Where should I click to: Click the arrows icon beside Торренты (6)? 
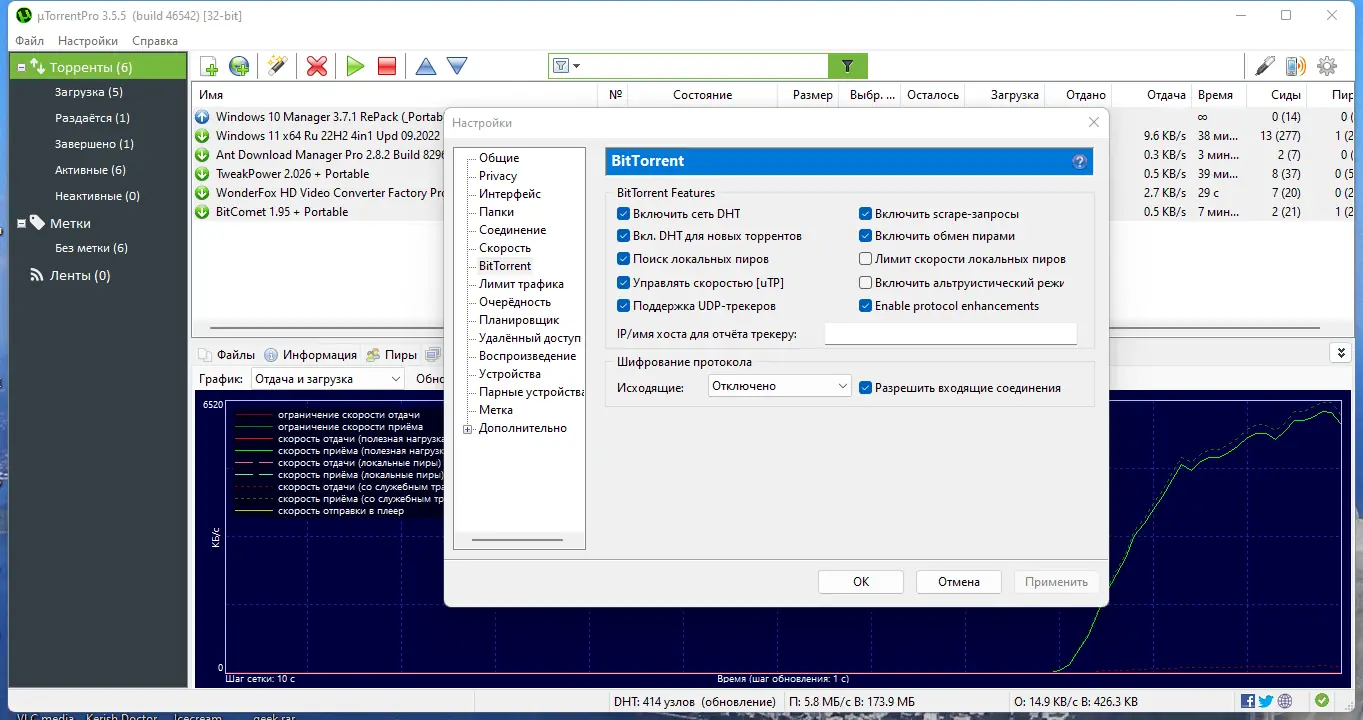point(37,67)
